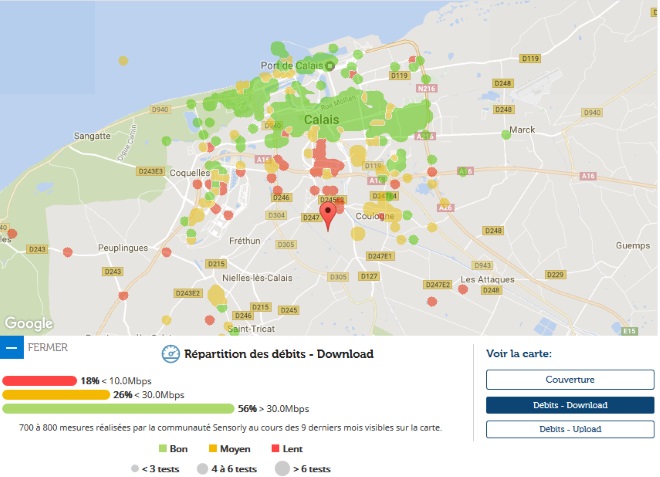
Task: Click the large grey '> 6 tests' circle
Action: point(282,468)
